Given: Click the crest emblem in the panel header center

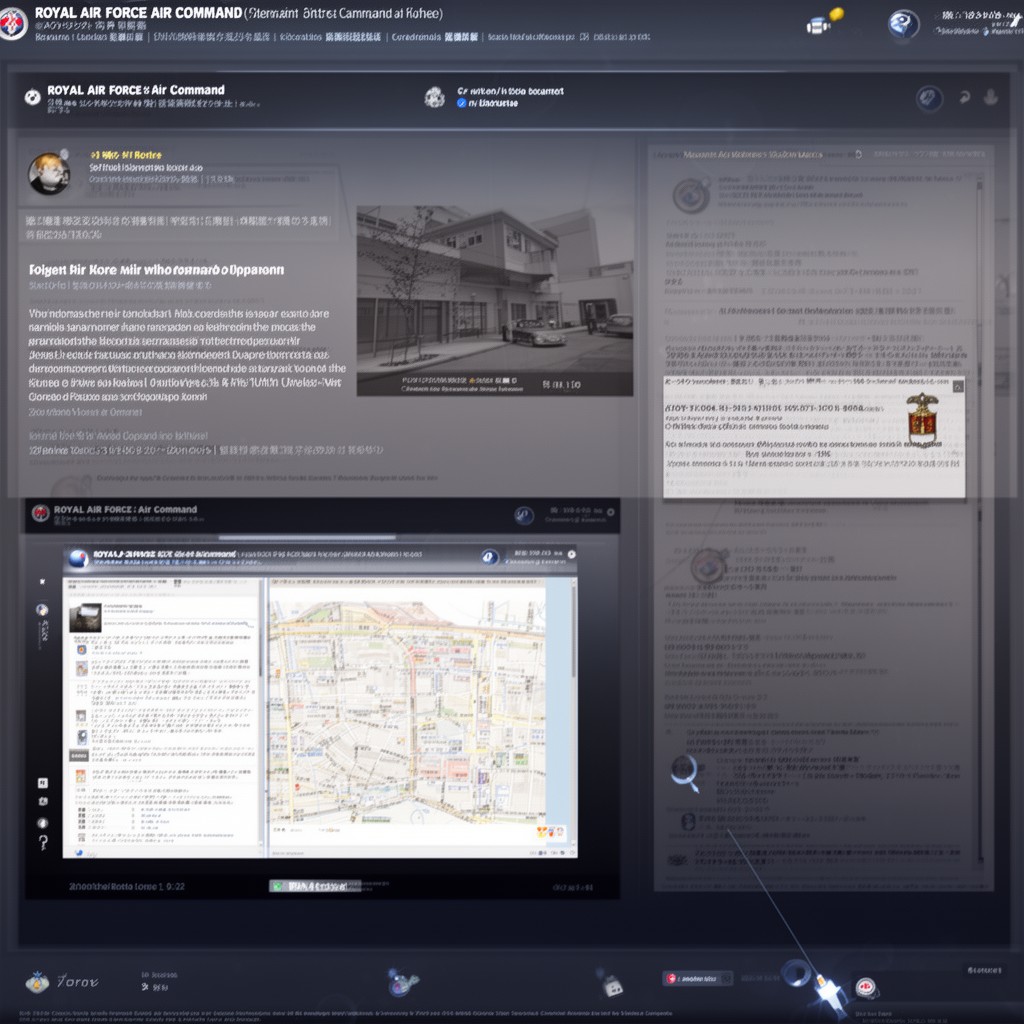Looking at the screenshot, I should [434, 97].
